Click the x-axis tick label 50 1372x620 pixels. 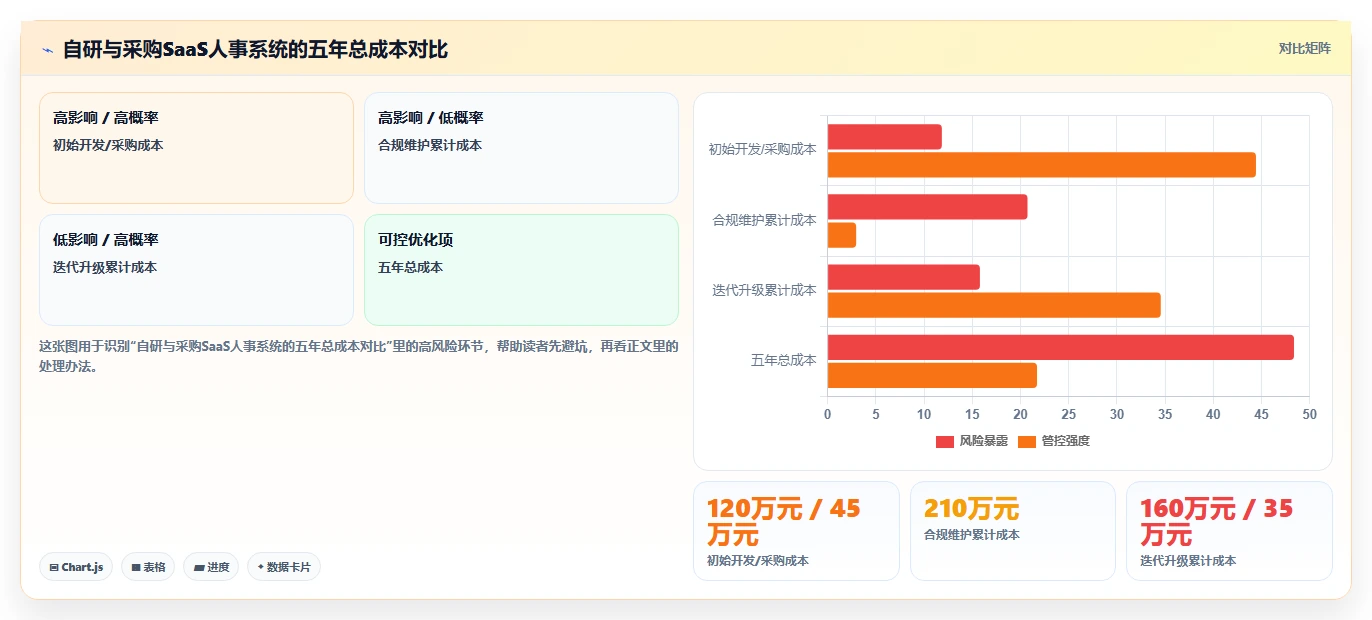(x=1310, y=414)
